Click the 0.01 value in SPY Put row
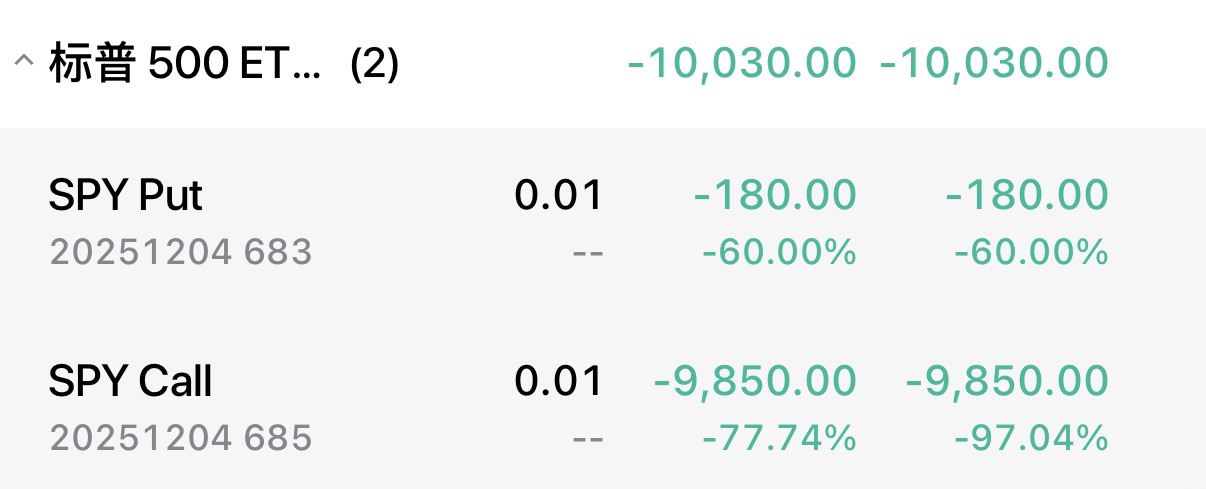 coord(559,195)
